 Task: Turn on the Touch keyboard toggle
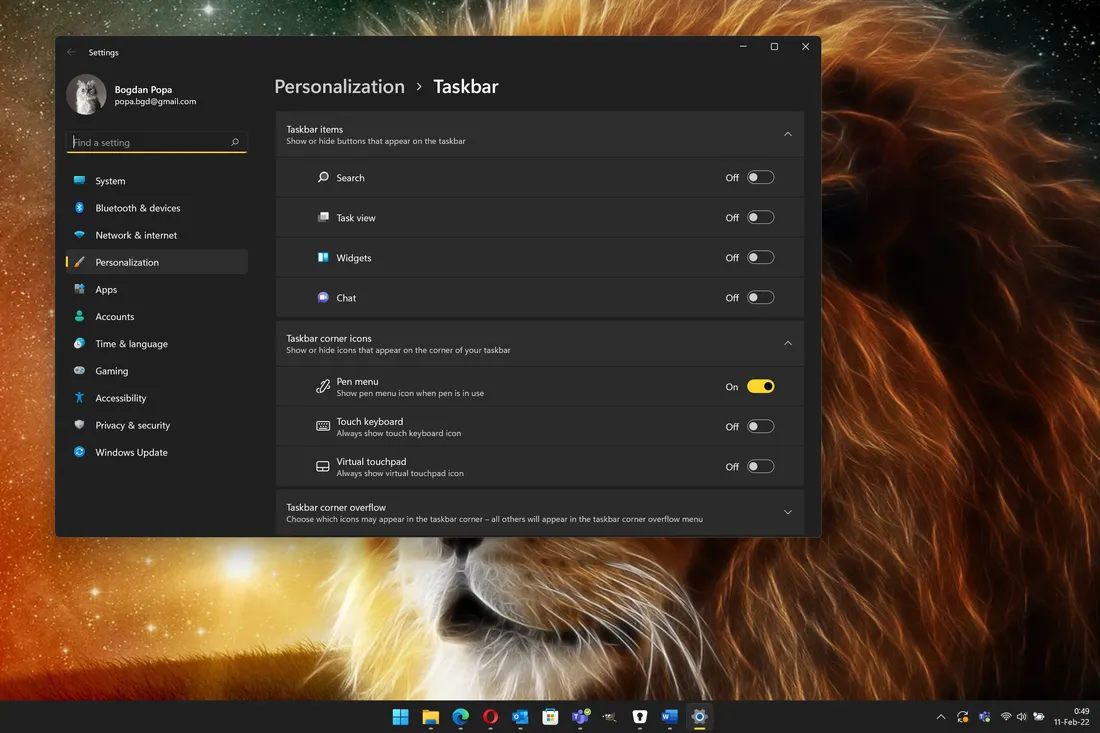[x=760, y=427]
